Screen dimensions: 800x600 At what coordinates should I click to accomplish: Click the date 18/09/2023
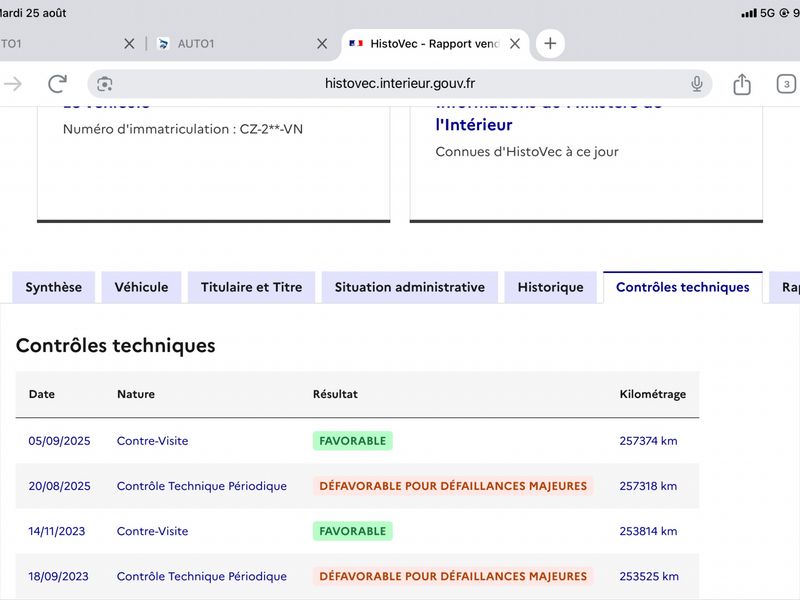point(58,576)
